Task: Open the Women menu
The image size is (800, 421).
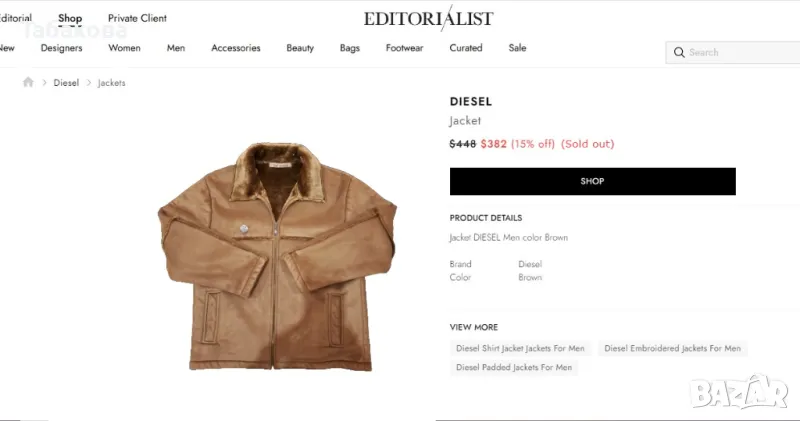Action: [x=124, y=48]
